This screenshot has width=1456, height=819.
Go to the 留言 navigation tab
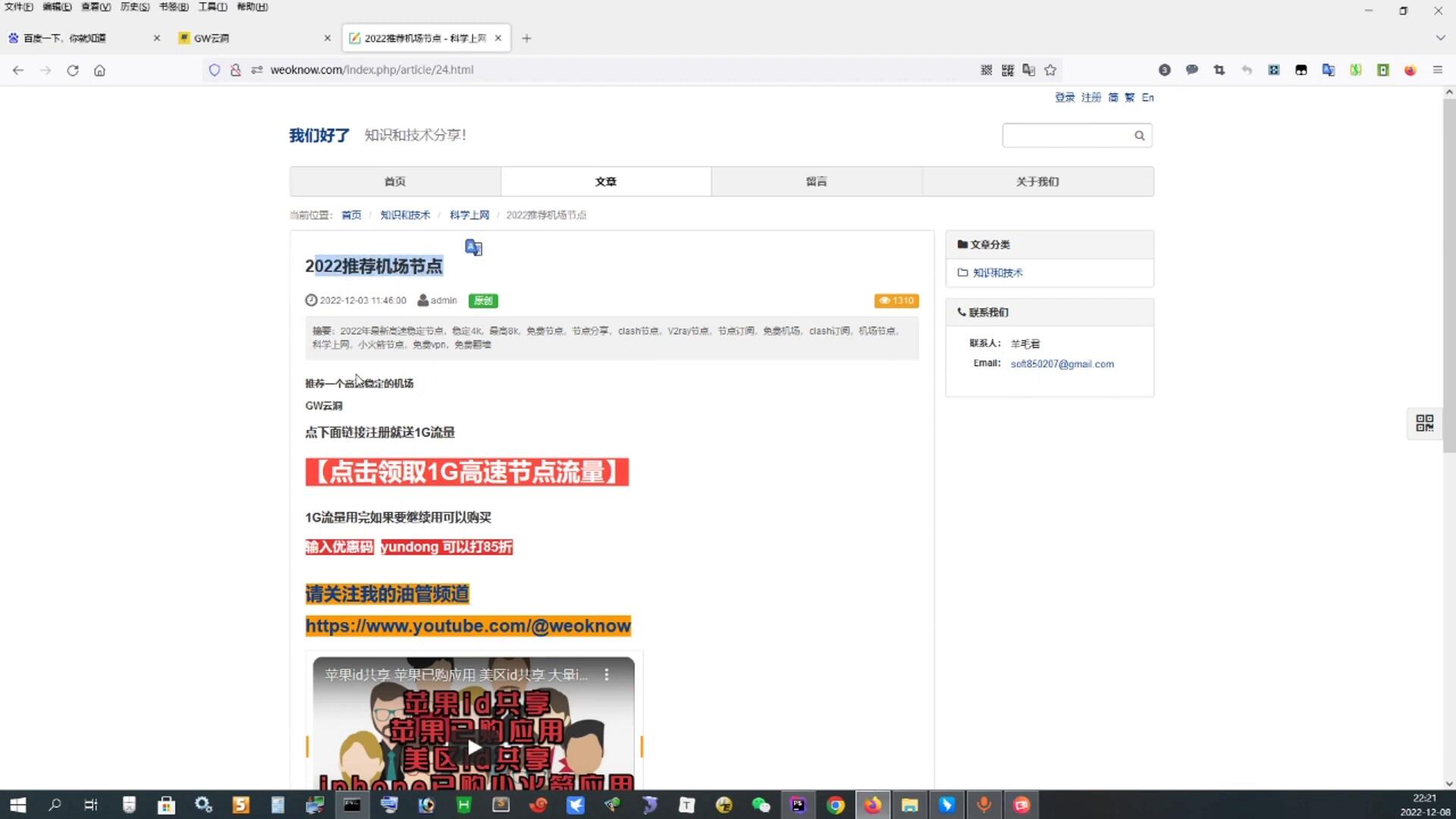(x=816, y=181)
